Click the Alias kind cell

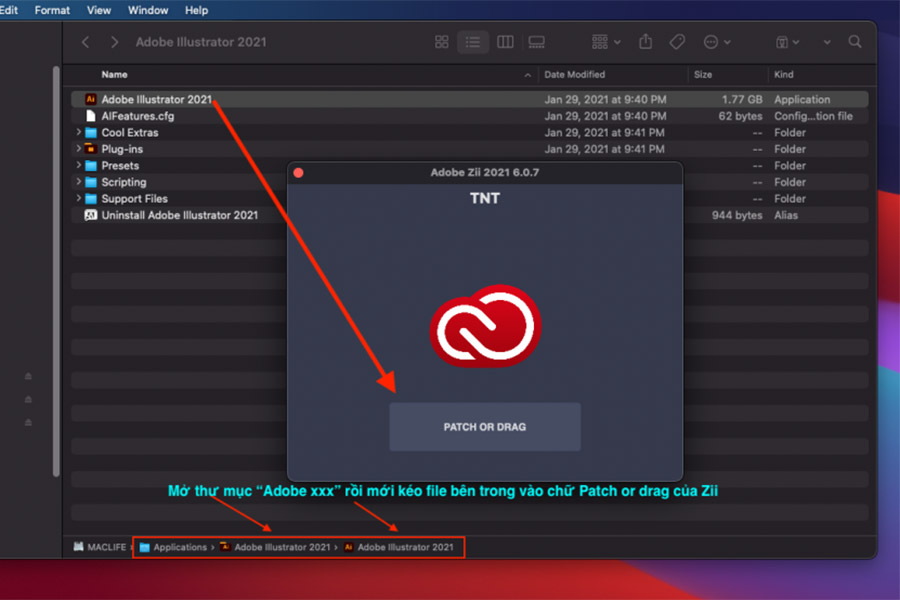(786, 215)
